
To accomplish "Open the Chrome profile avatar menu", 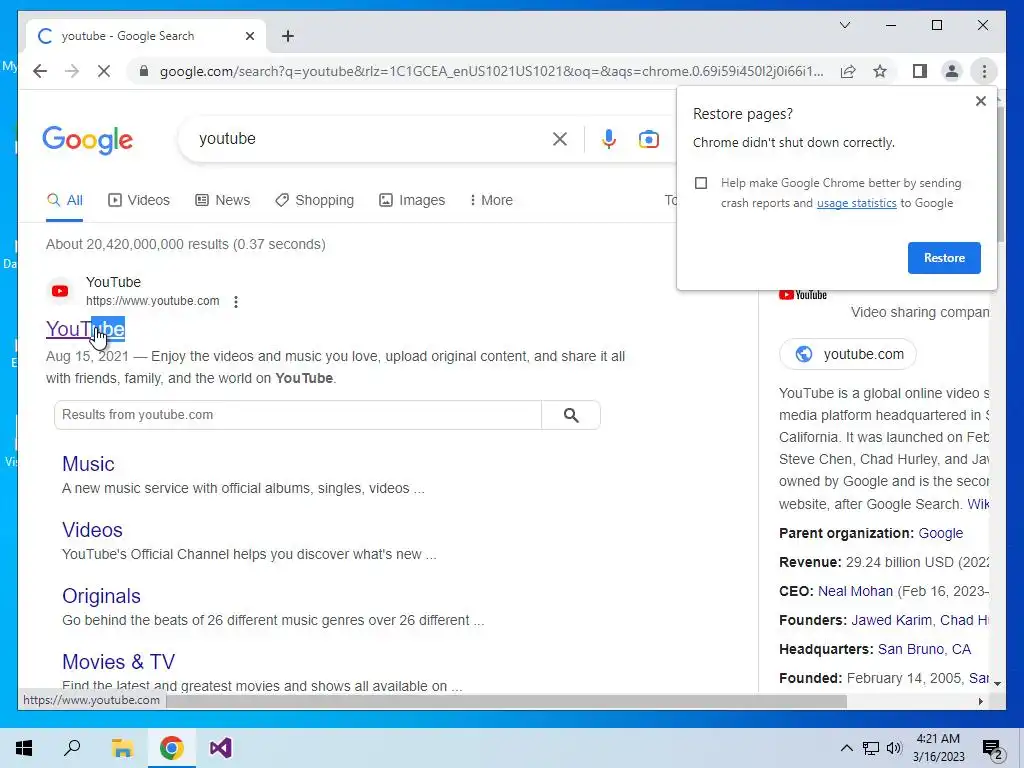I will pos(952,71).
